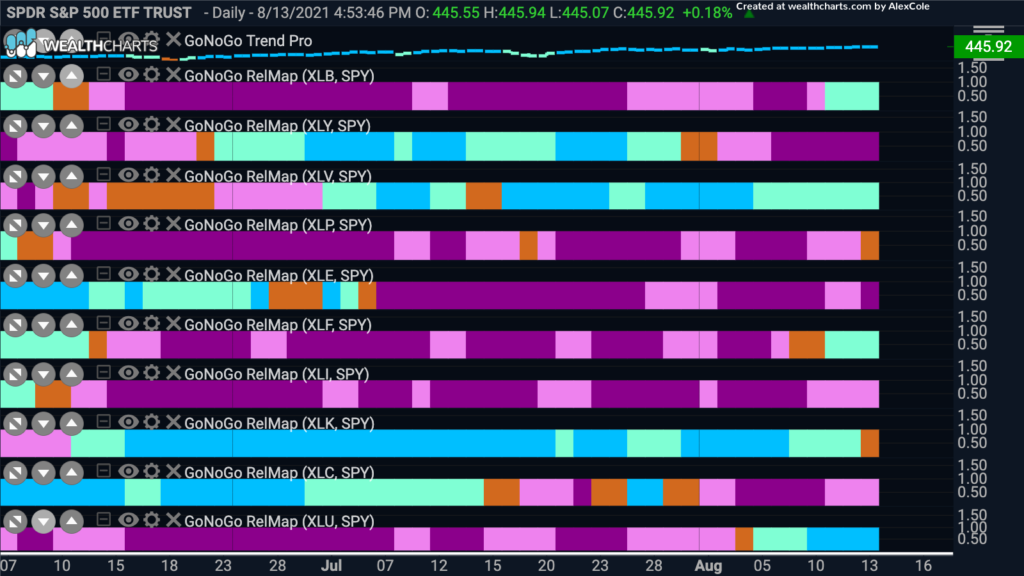Open the WealthCharts logo
This screenshot has height=576, width=1024.
click(81, 44)
